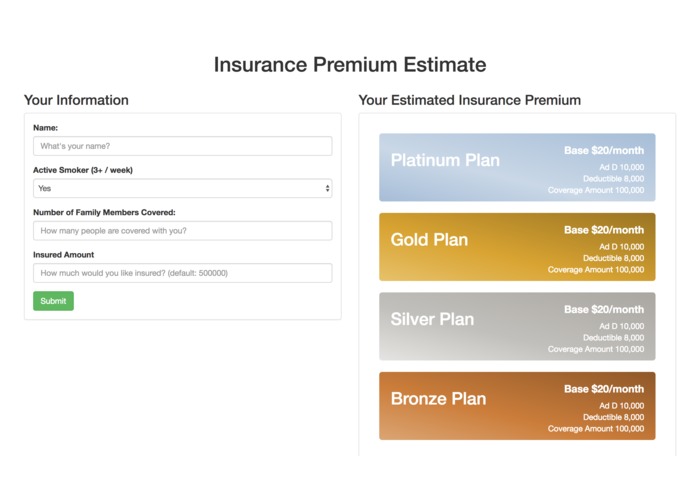
Task: Select the Bronze Plan card
Action: tap(517, 406)
